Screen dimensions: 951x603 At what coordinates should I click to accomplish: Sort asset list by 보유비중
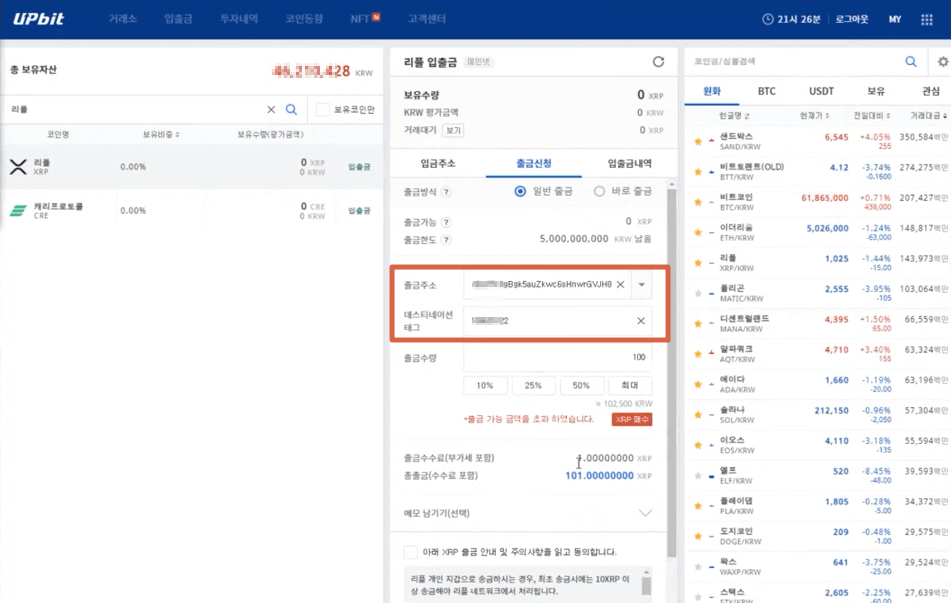[x=161, y=135]
